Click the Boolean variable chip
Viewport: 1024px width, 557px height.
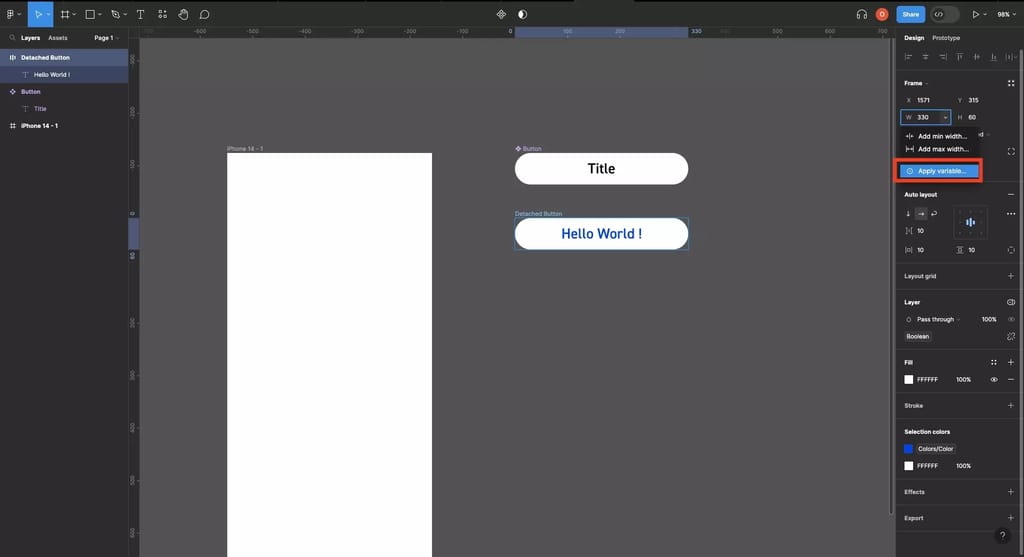tap(918, 336)
